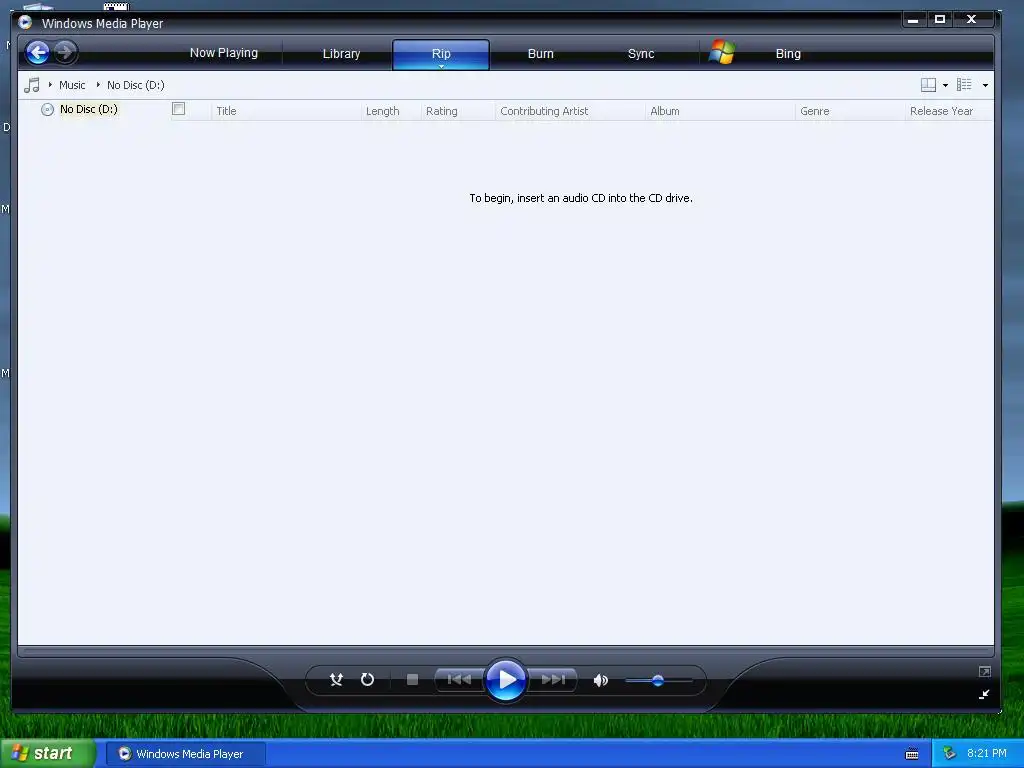The height and width of the screenshot is (768, 1024).
Task: Sort by the Length column header
Action: click(391, 111)
